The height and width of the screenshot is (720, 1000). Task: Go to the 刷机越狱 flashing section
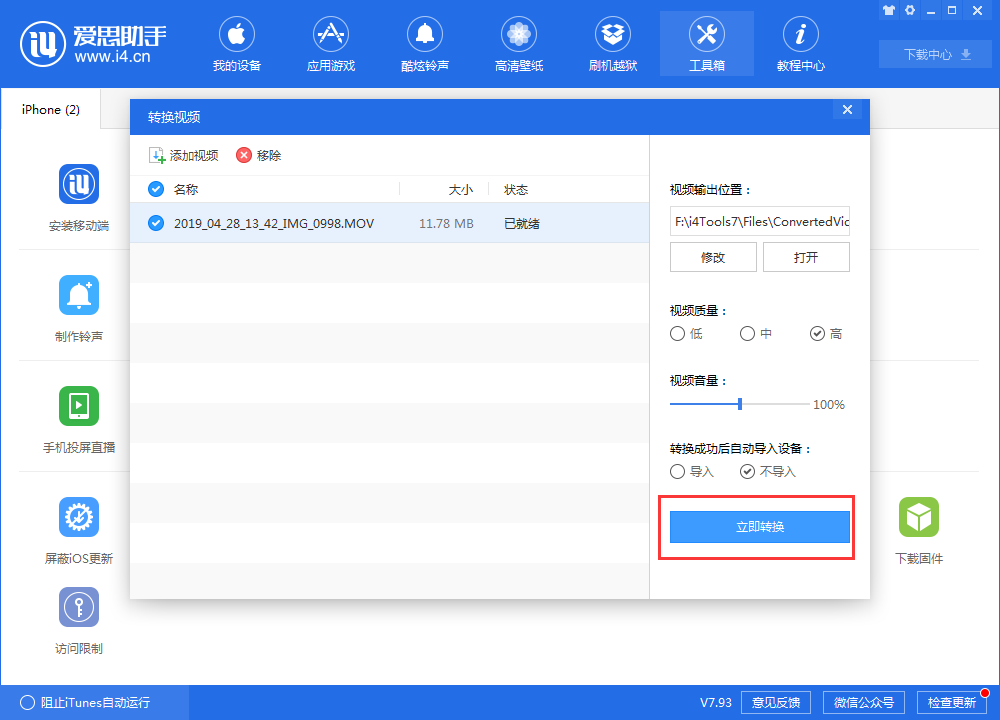pos(612,44)
